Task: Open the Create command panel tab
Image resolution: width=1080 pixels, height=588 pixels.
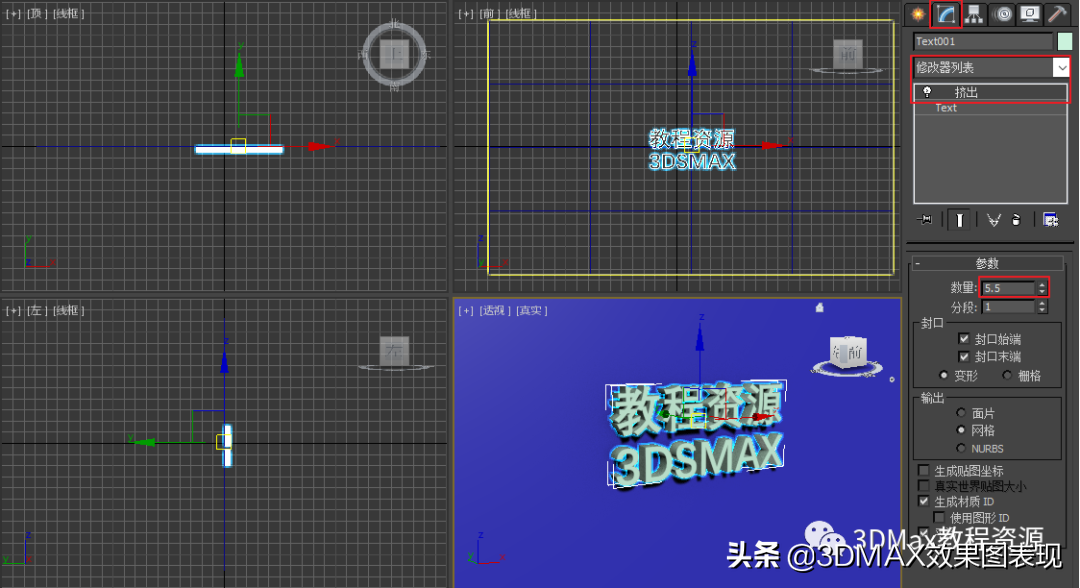Action: click(x=917, y=14)
